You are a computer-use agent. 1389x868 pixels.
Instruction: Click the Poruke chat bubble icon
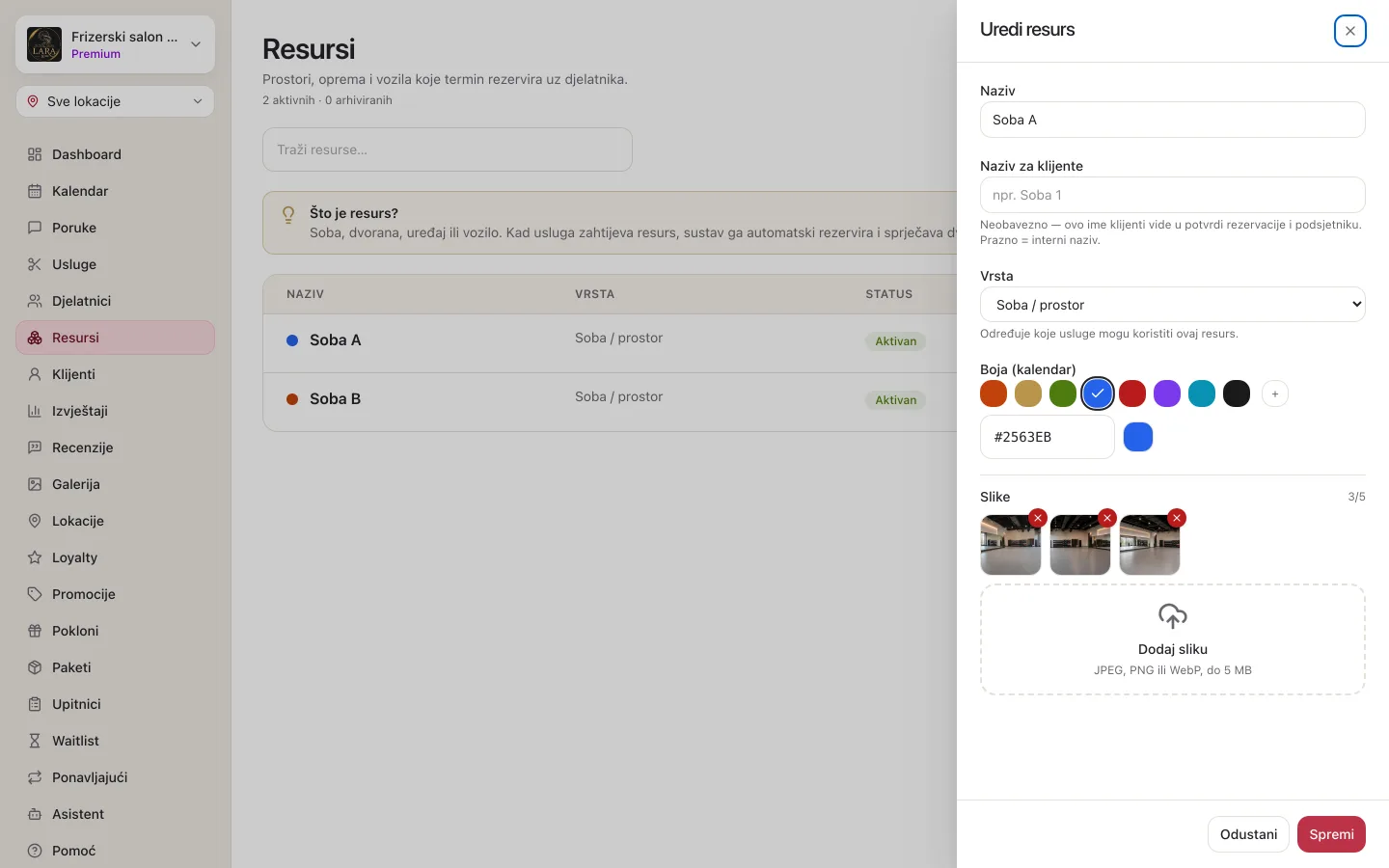pyautogui.click(x=35, y=228)
